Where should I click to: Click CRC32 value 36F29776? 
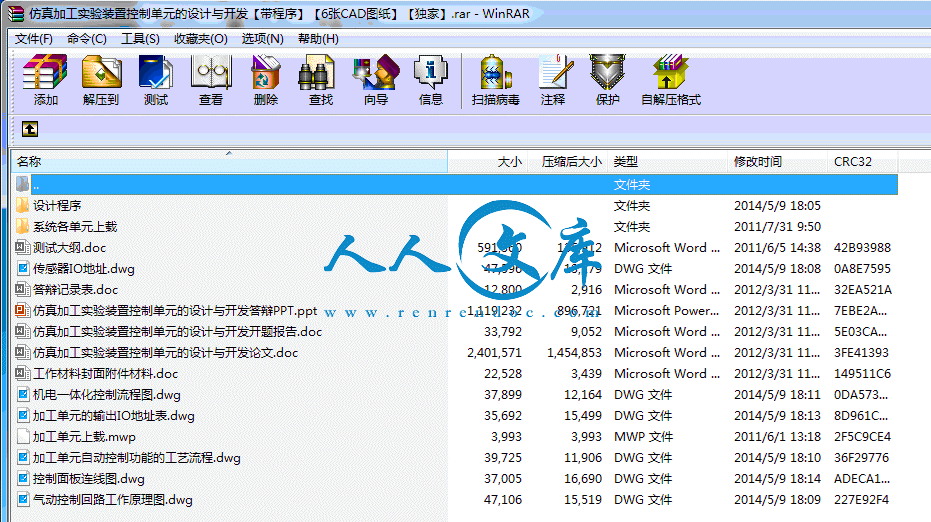pos(862,458)
